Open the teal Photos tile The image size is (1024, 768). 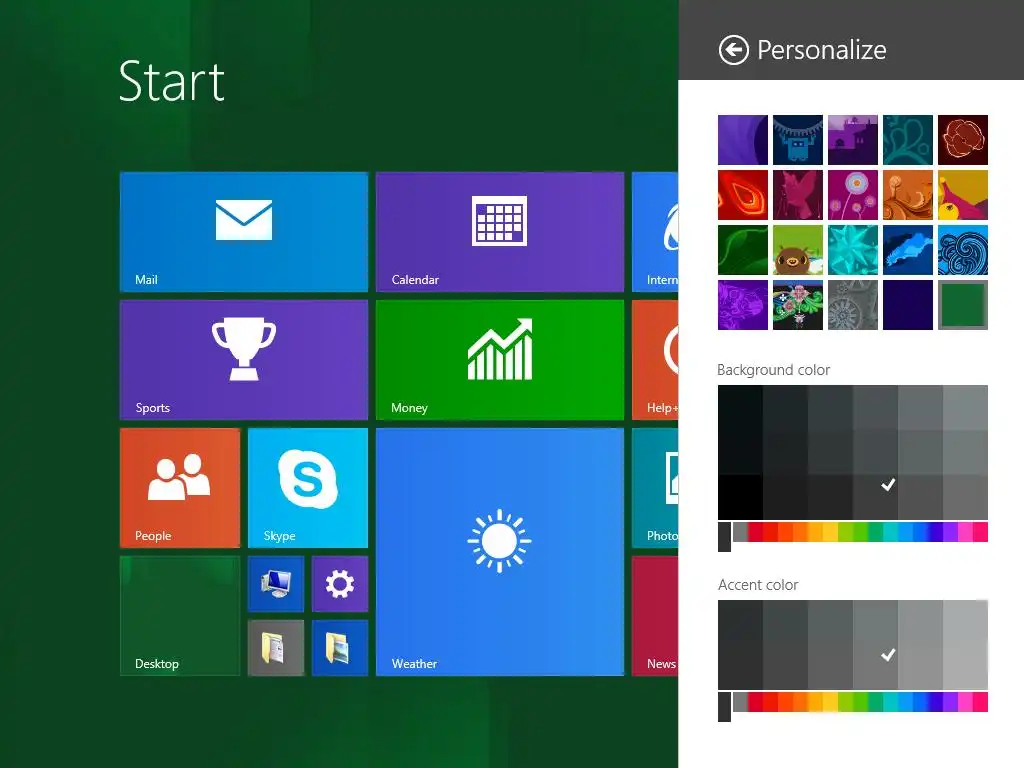point(655,488)
